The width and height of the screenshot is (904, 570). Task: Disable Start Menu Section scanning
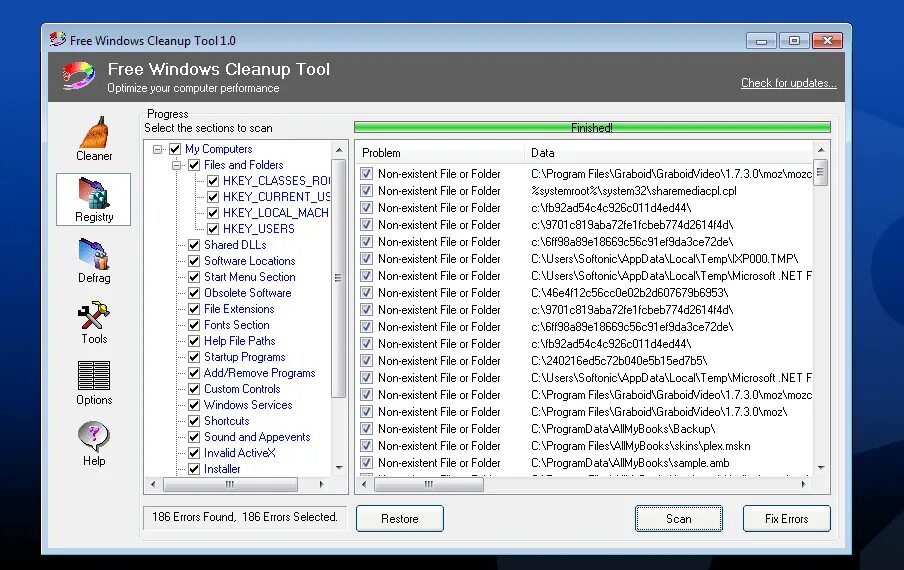194,277
